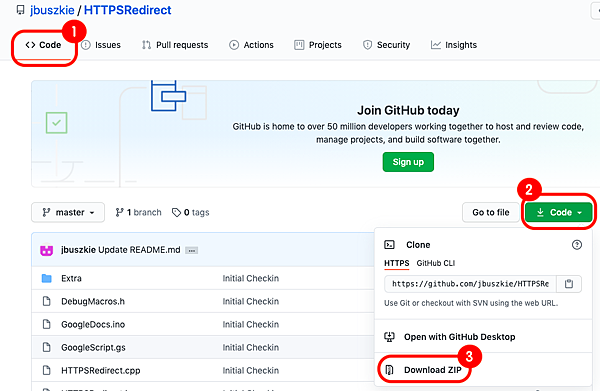The image size is (600, 391).
Task: Copy the clone URL with clipboard icon
Action: (569, 284)
